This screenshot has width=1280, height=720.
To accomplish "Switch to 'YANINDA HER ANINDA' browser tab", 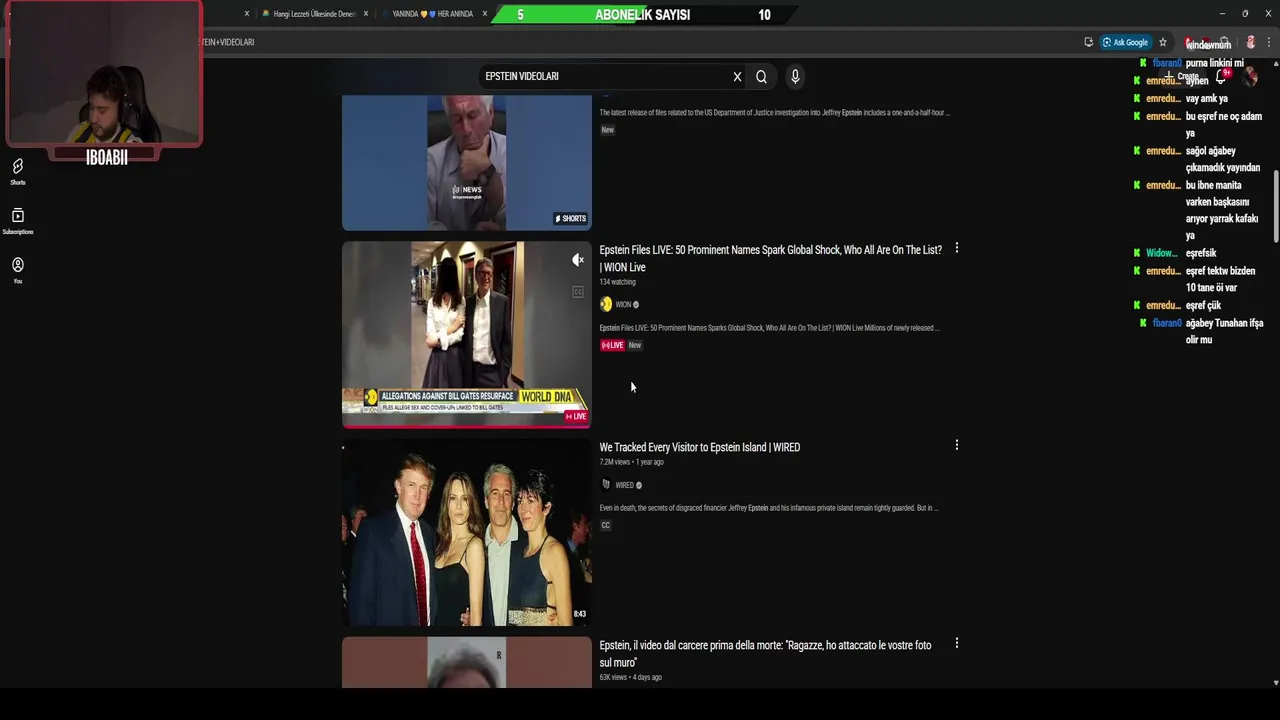I will [433, 14].
